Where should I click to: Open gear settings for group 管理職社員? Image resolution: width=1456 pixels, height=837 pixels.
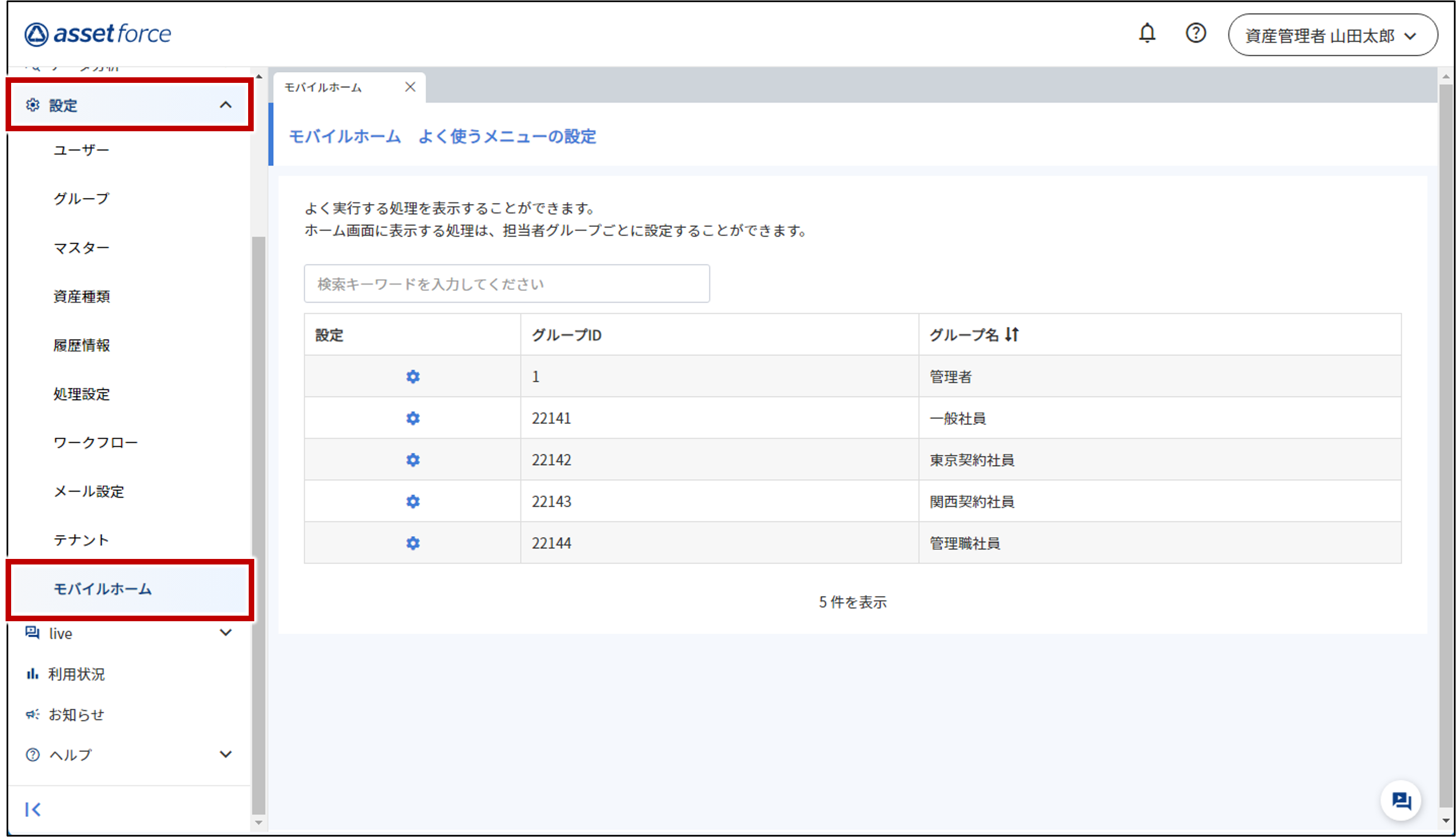412,543
